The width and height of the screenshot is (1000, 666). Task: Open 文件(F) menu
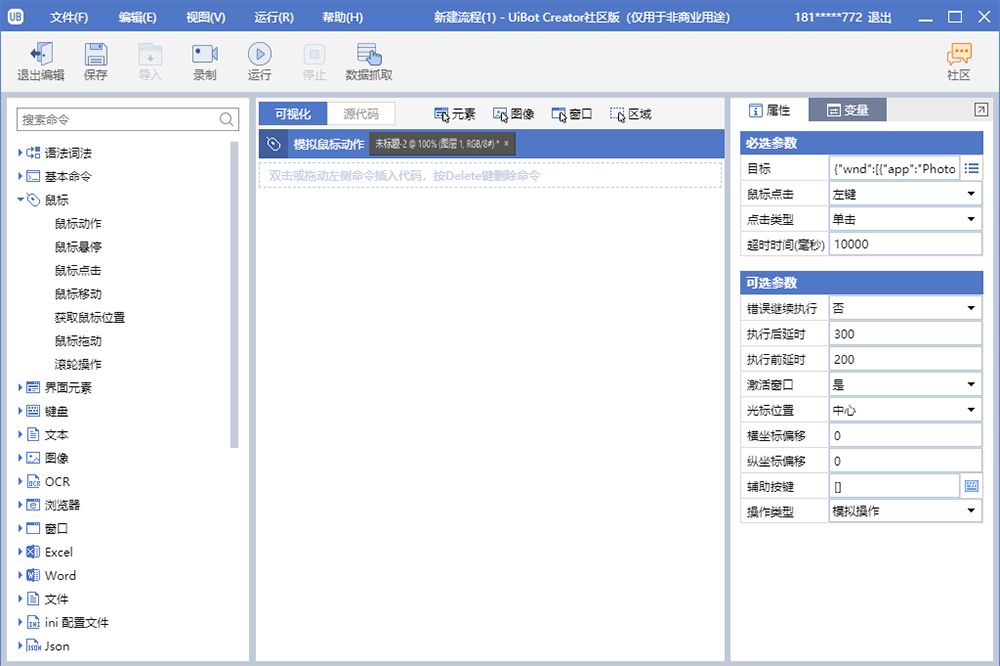pos(69,17)
